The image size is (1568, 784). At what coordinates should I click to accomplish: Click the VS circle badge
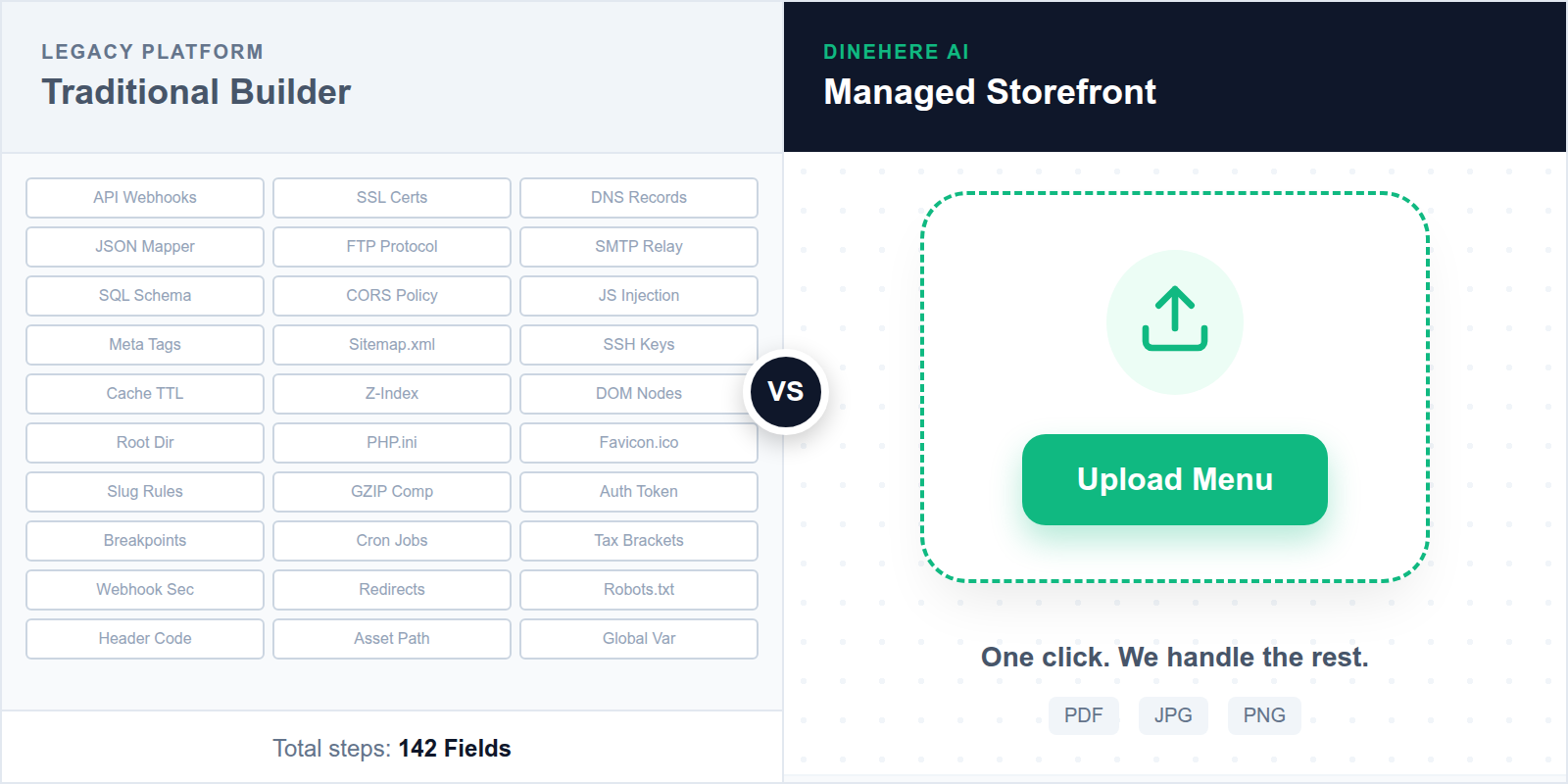pos(786,392)
